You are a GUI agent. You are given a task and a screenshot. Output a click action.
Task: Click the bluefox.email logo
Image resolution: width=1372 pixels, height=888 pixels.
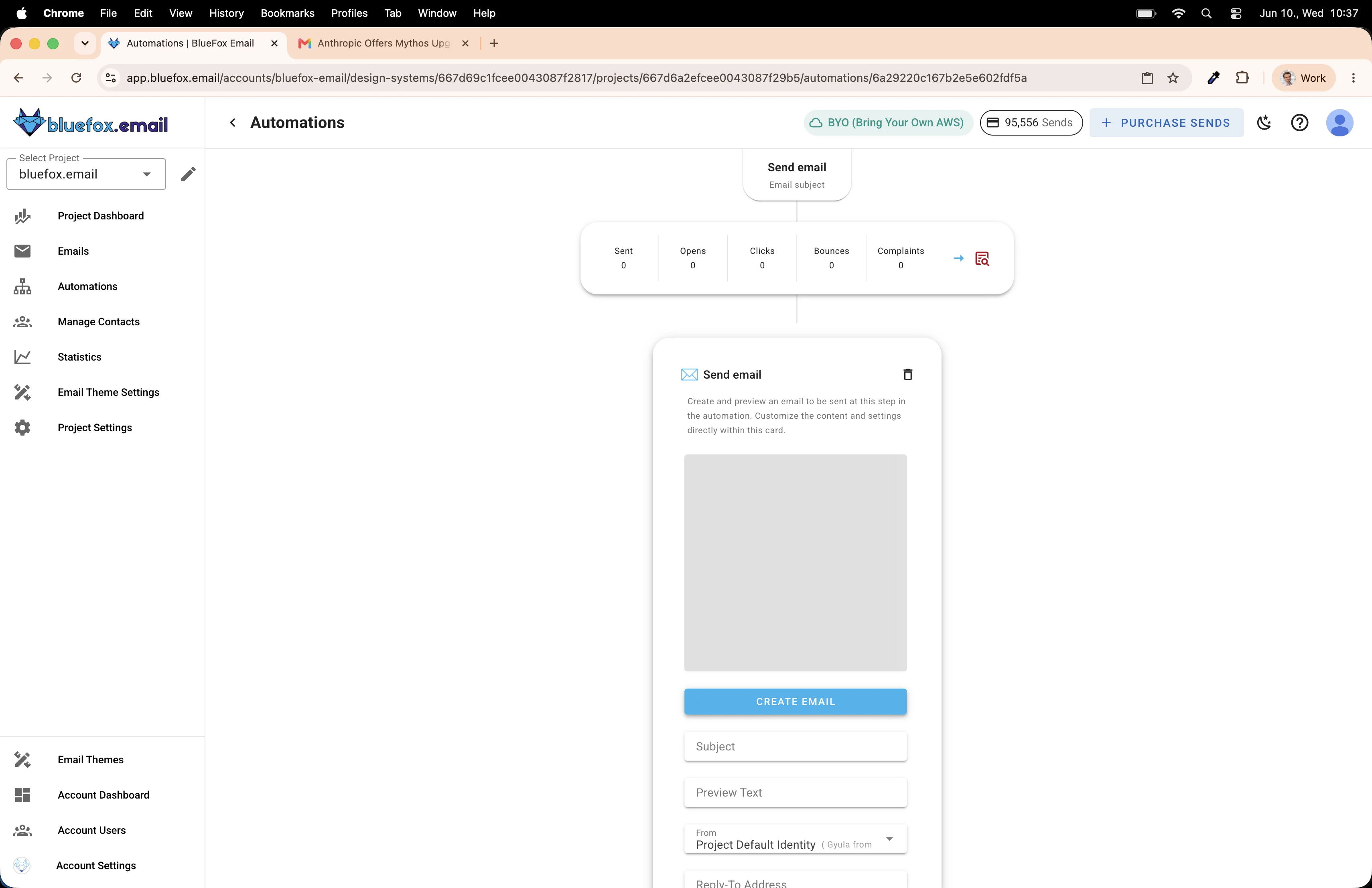coord(91,122)
